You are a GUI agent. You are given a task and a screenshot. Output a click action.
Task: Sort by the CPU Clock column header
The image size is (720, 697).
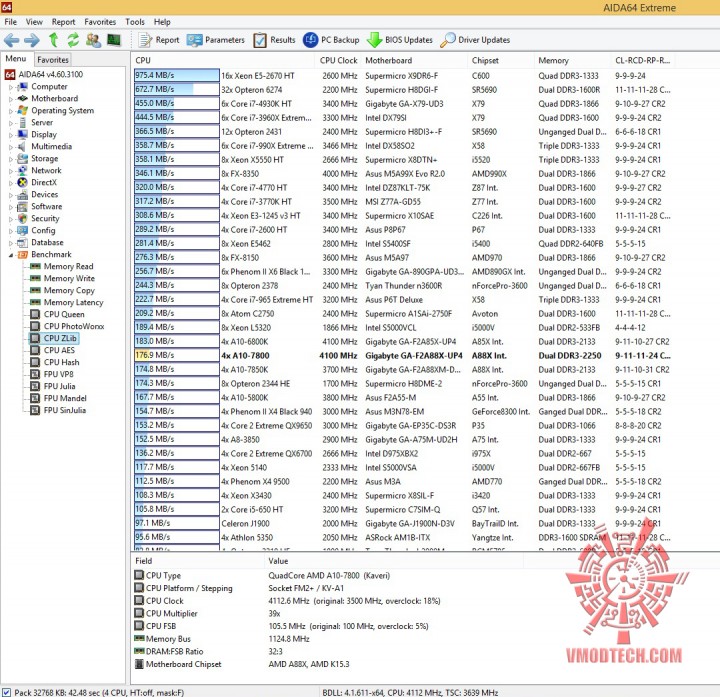coord(338,60)
